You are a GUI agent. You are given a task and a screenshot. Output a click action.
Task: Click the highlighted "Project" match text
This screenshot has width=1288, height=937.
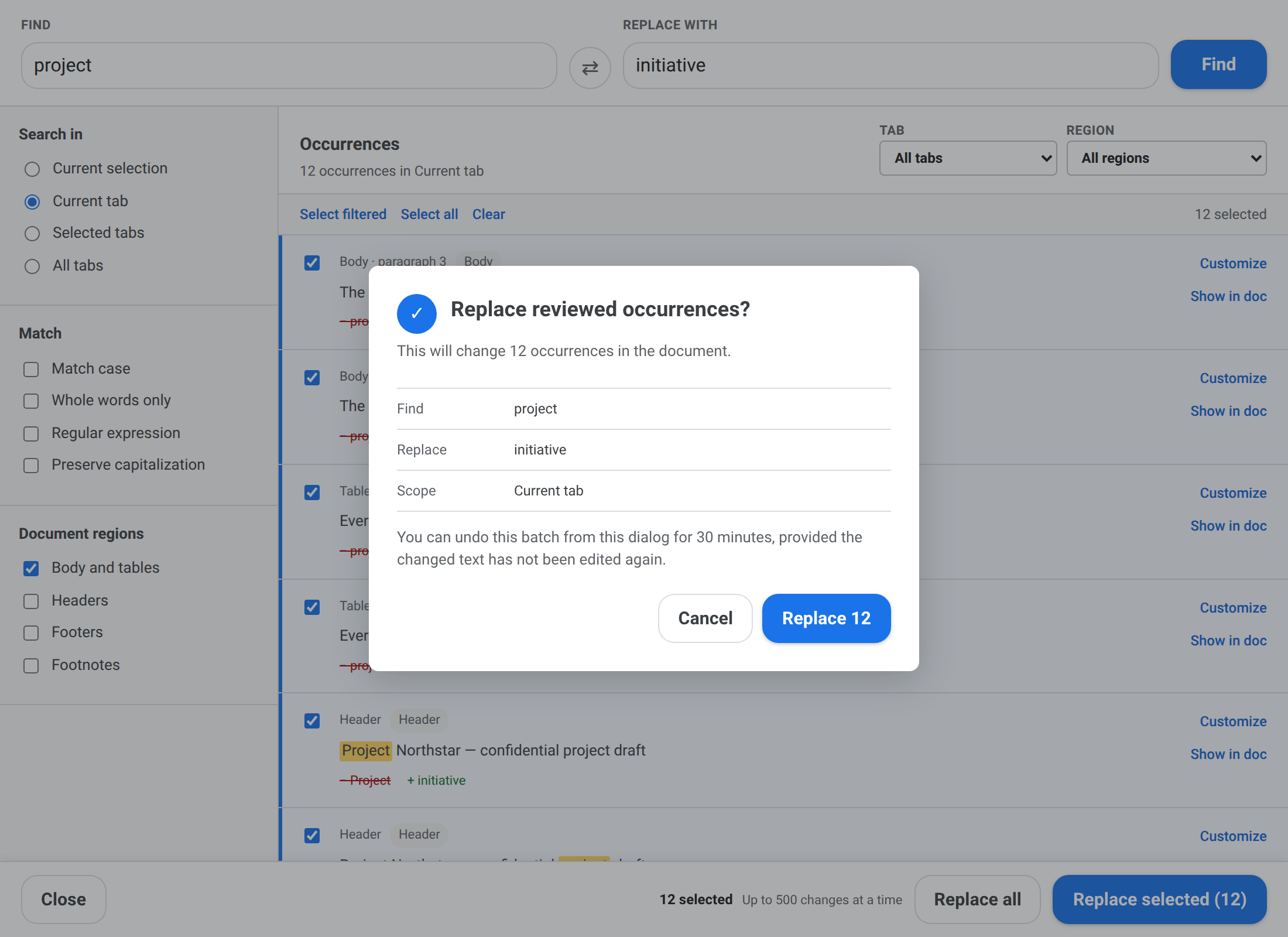point(365,751)
